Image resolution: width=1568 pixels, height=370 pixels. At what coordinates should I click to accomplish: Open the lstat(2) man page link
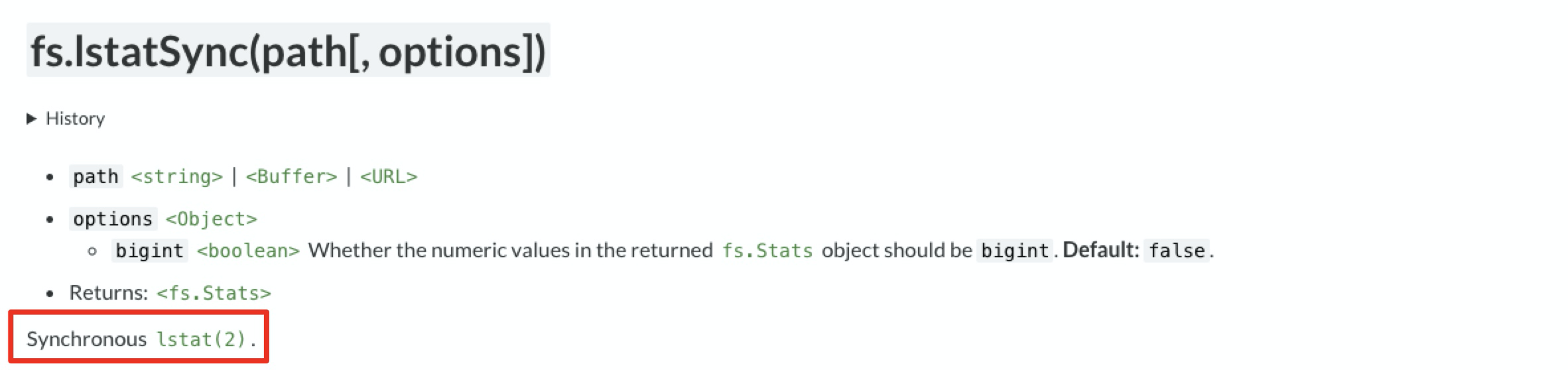[201, 339]
